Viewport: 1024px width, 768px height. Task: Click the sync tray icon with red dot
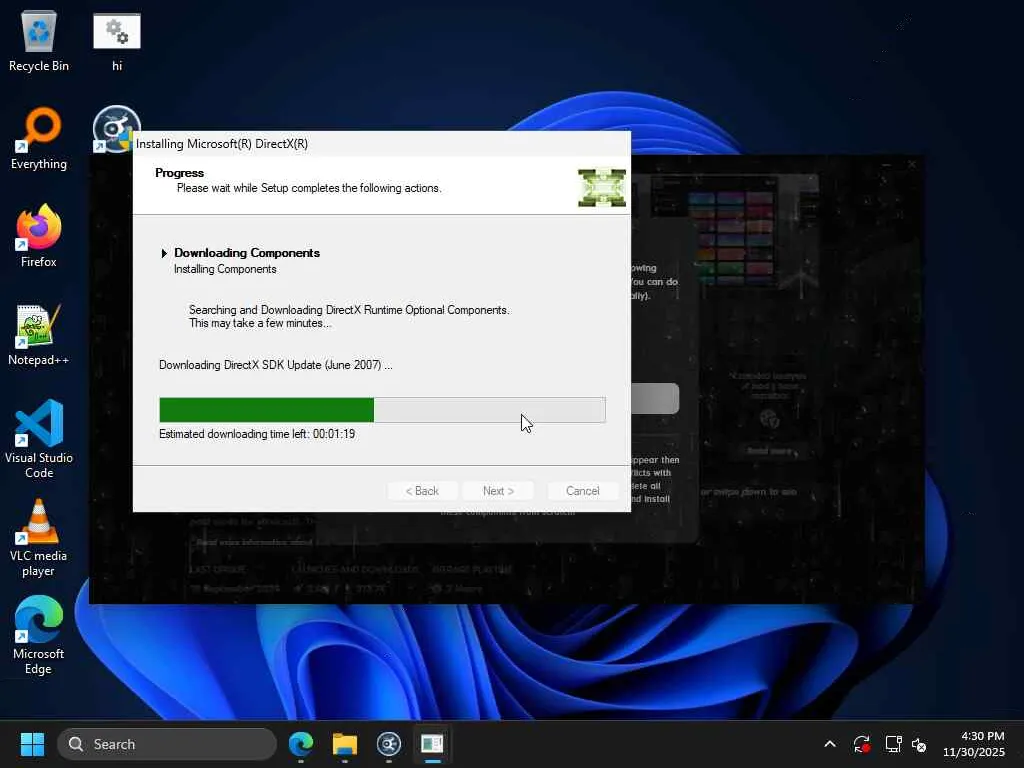(861, 744)
